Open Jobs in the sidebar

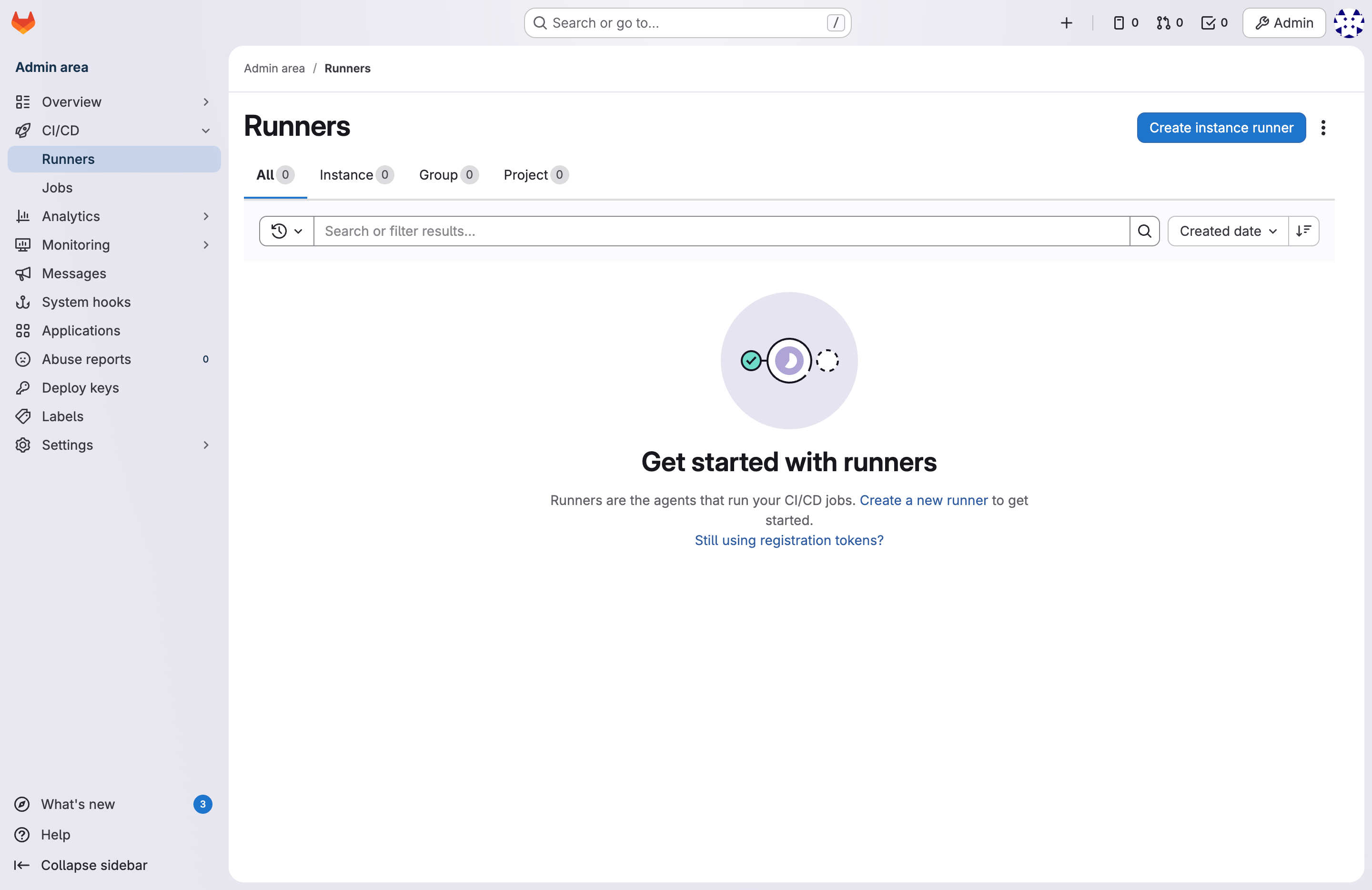(57, 187)
